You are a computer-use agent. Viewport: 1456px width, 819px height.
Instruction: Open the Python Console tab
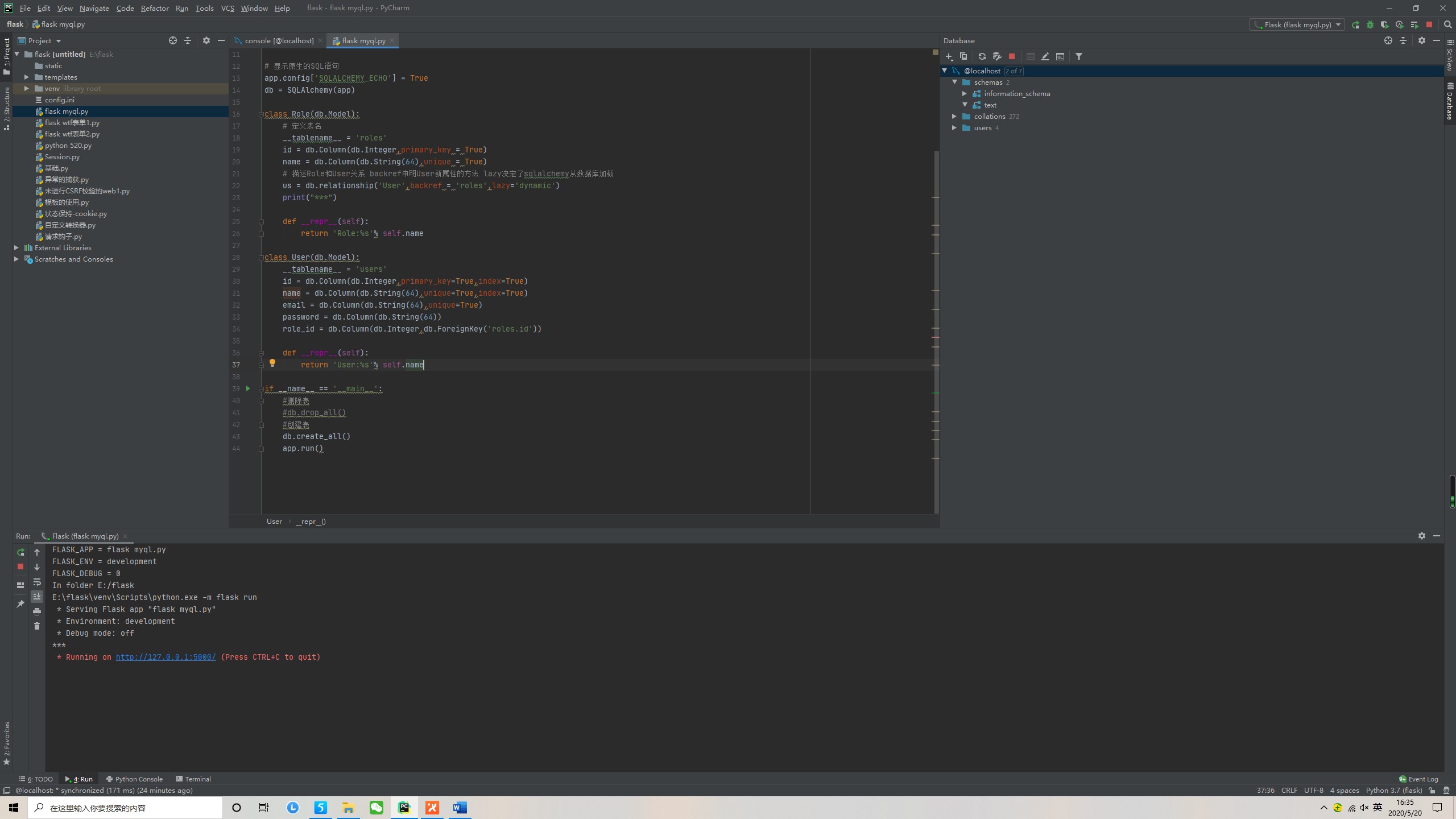coord(134,779)
